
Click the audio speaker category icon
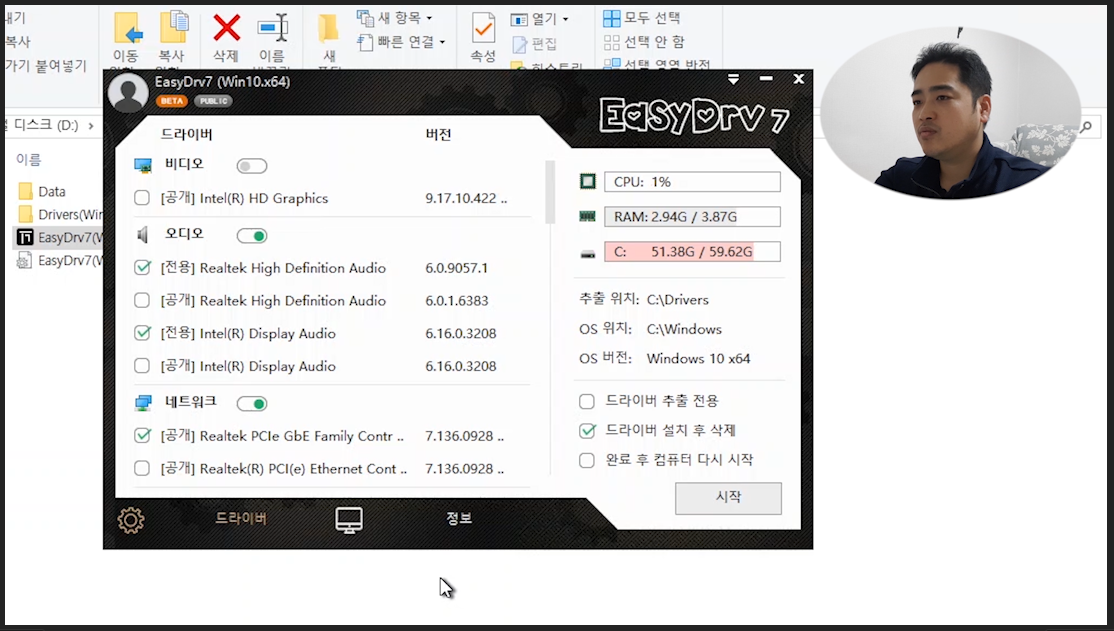[143, 235]
